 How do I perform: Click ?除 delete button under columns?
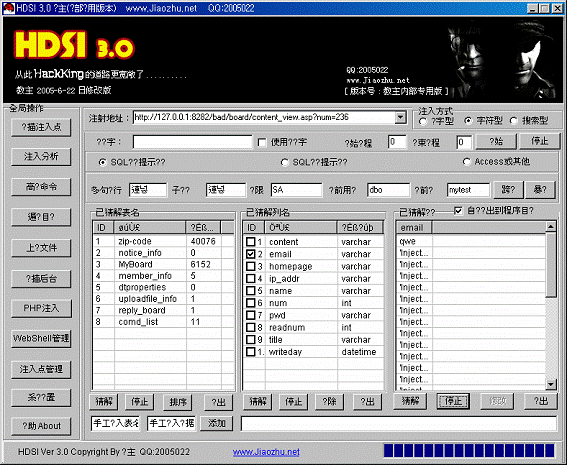pos(329,401)
